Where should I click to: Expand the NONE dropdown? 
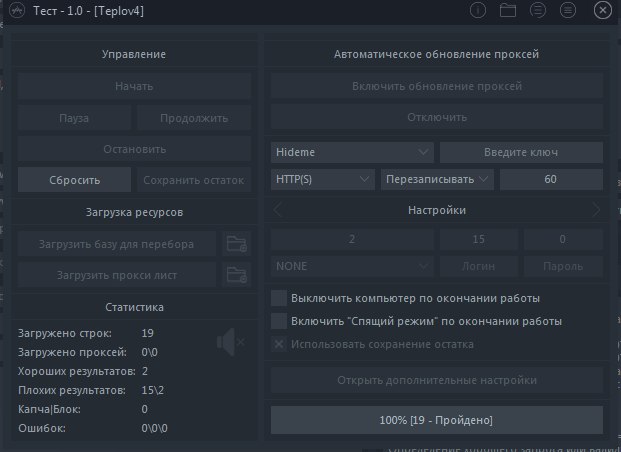(x=352, y=267)
